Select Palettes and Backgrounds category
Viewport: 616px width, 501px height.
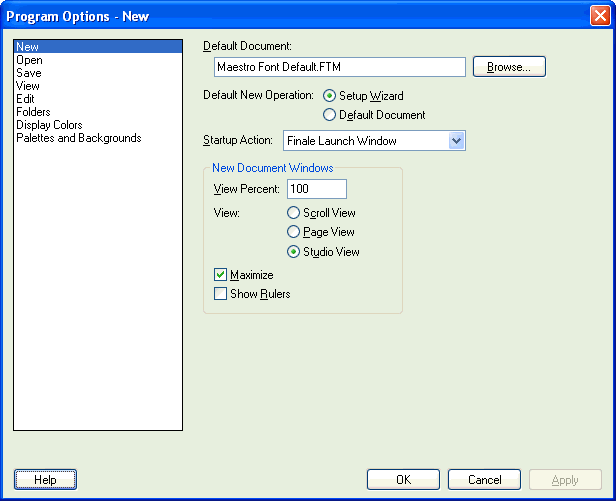(78, 138)
